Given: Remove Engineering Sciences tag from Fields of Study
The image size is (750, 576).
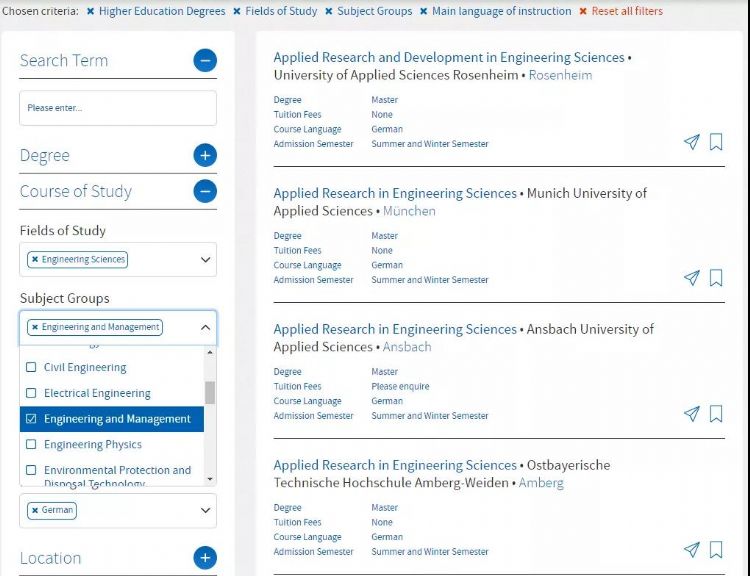Looking at the screenshot, I should 34,260.
